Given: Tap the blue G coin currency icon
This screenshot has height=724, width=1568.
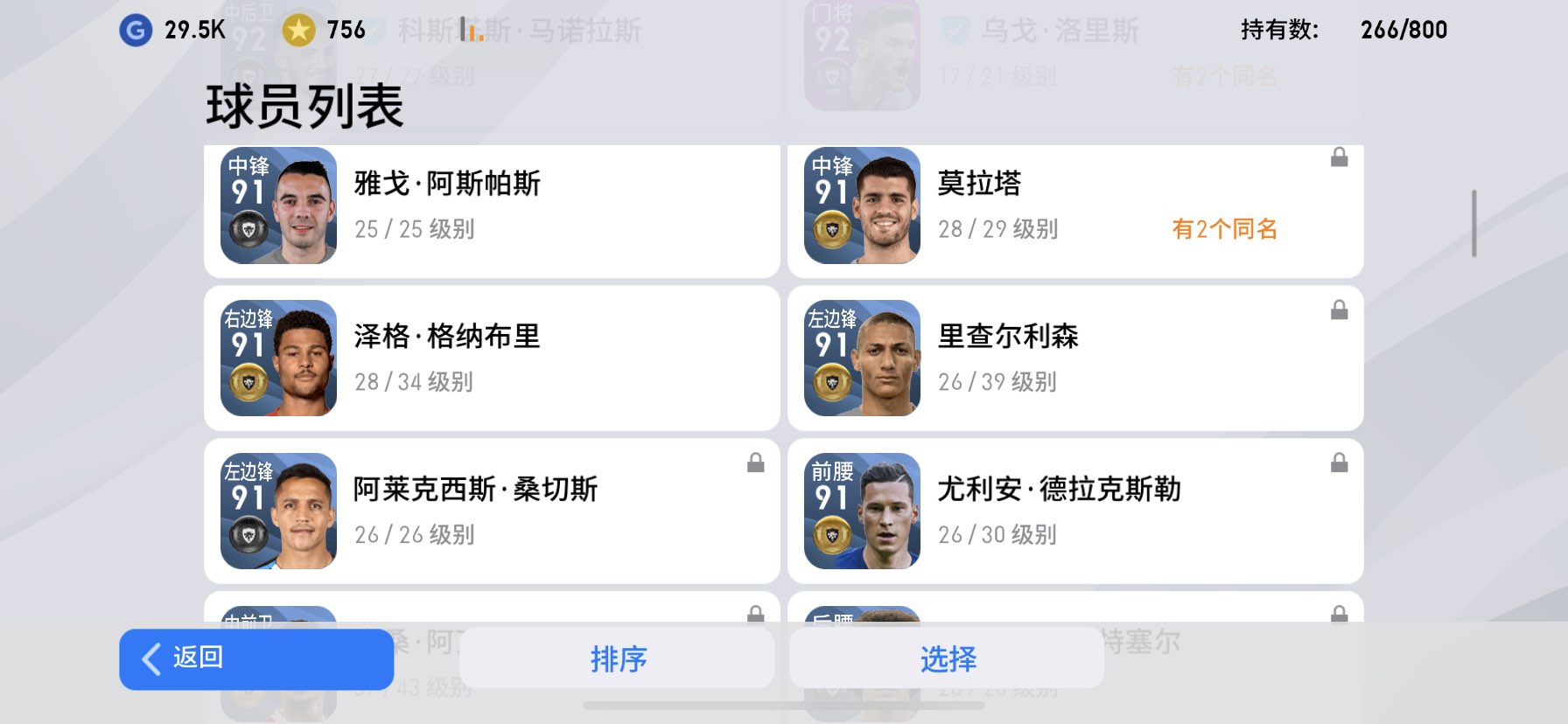Looking at the screenshot, I should click(x=136, y=31).
